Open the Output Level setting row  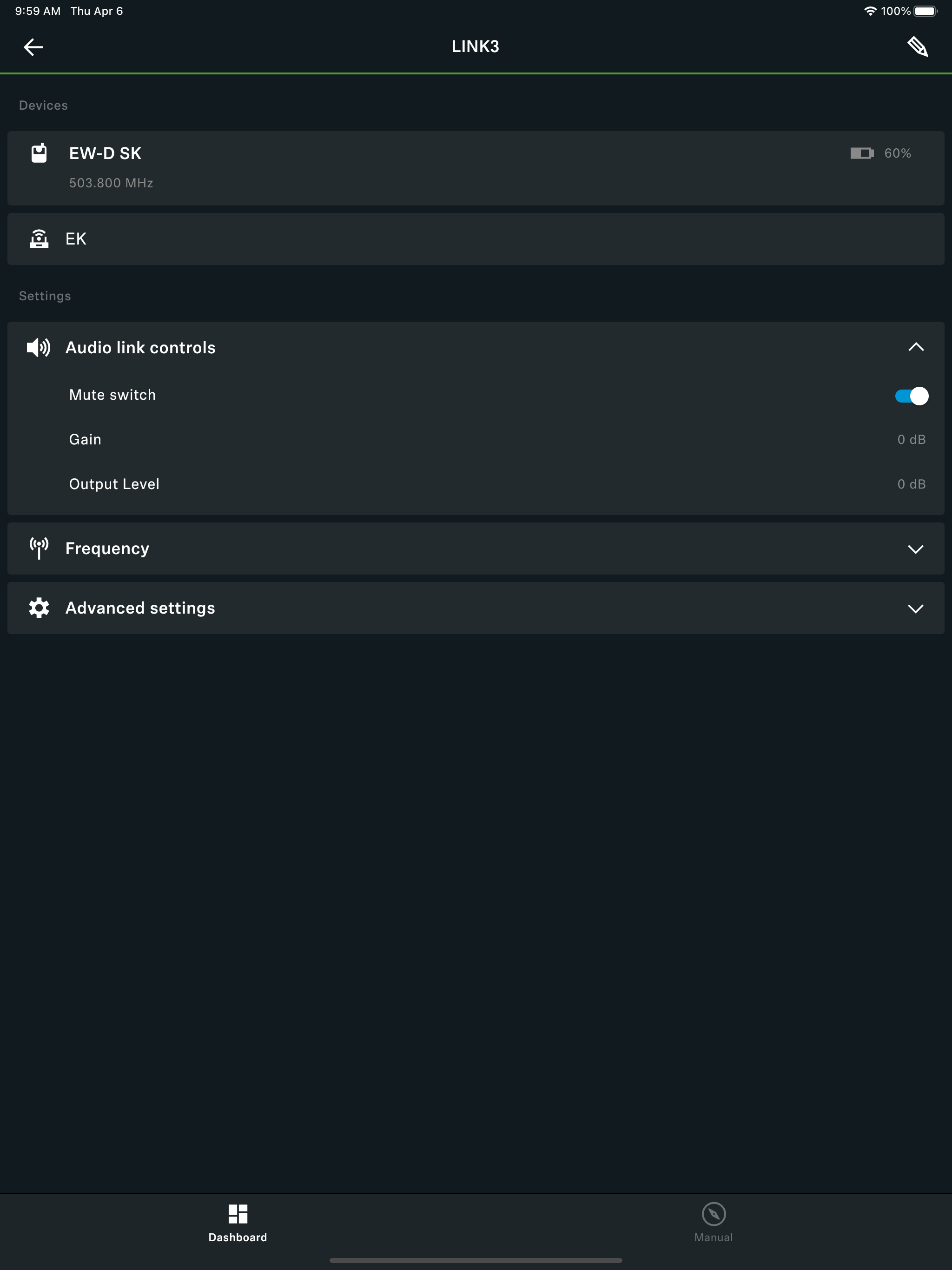coord(476,484)
